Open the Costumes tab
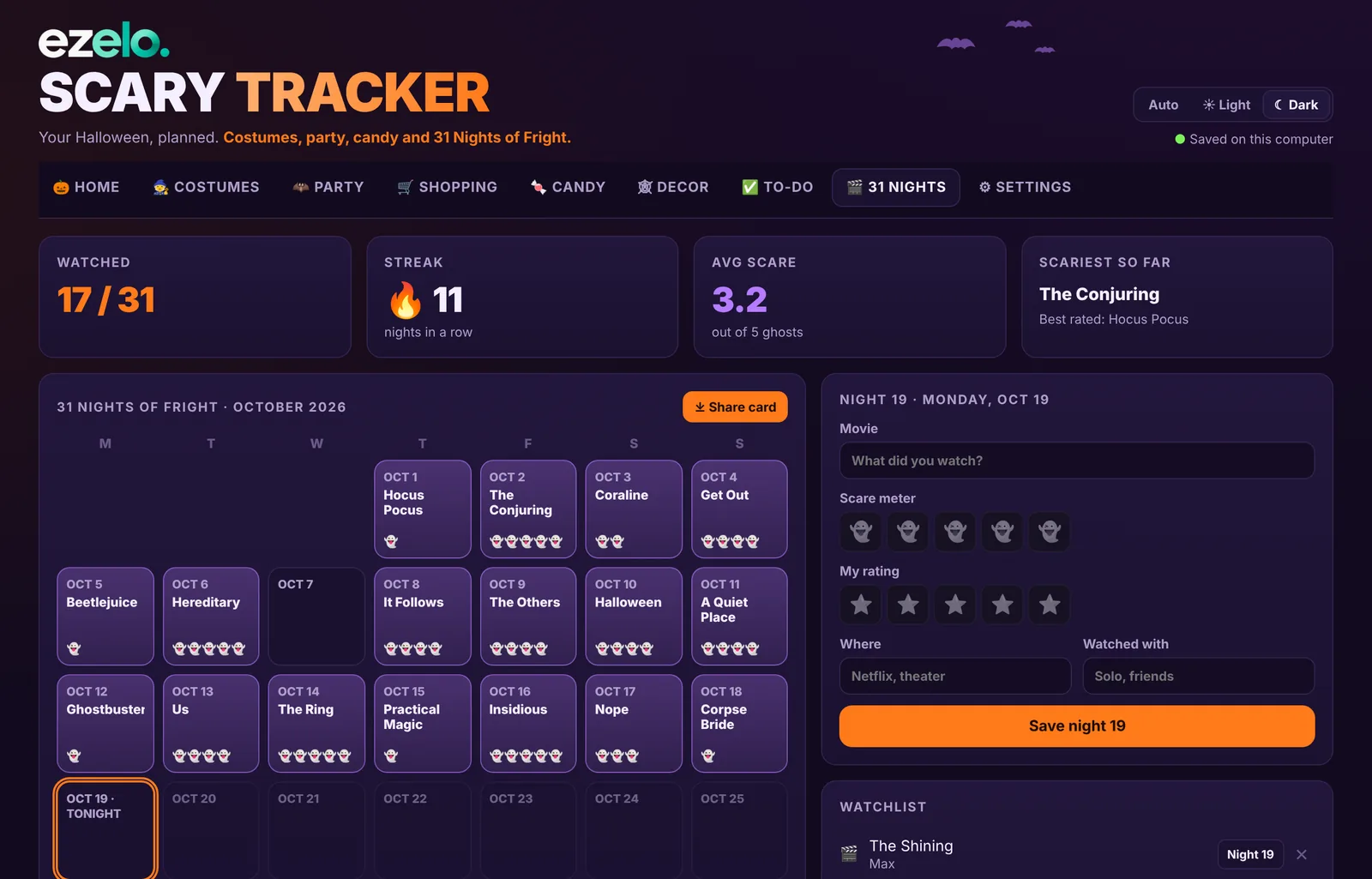 (x=206, y=187)
